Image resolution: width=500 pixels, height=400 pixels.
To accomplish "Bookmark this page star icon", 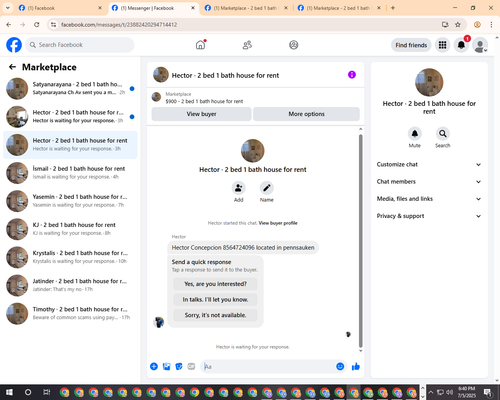I will (x=458, y=24).
